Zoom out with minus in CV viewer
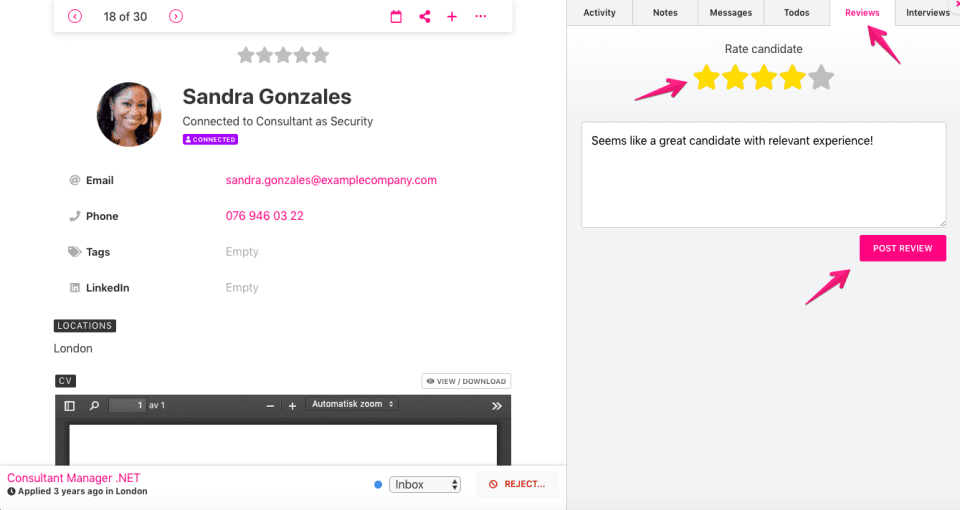Screen dimensions: 960x510 click(x=270, y=405)
